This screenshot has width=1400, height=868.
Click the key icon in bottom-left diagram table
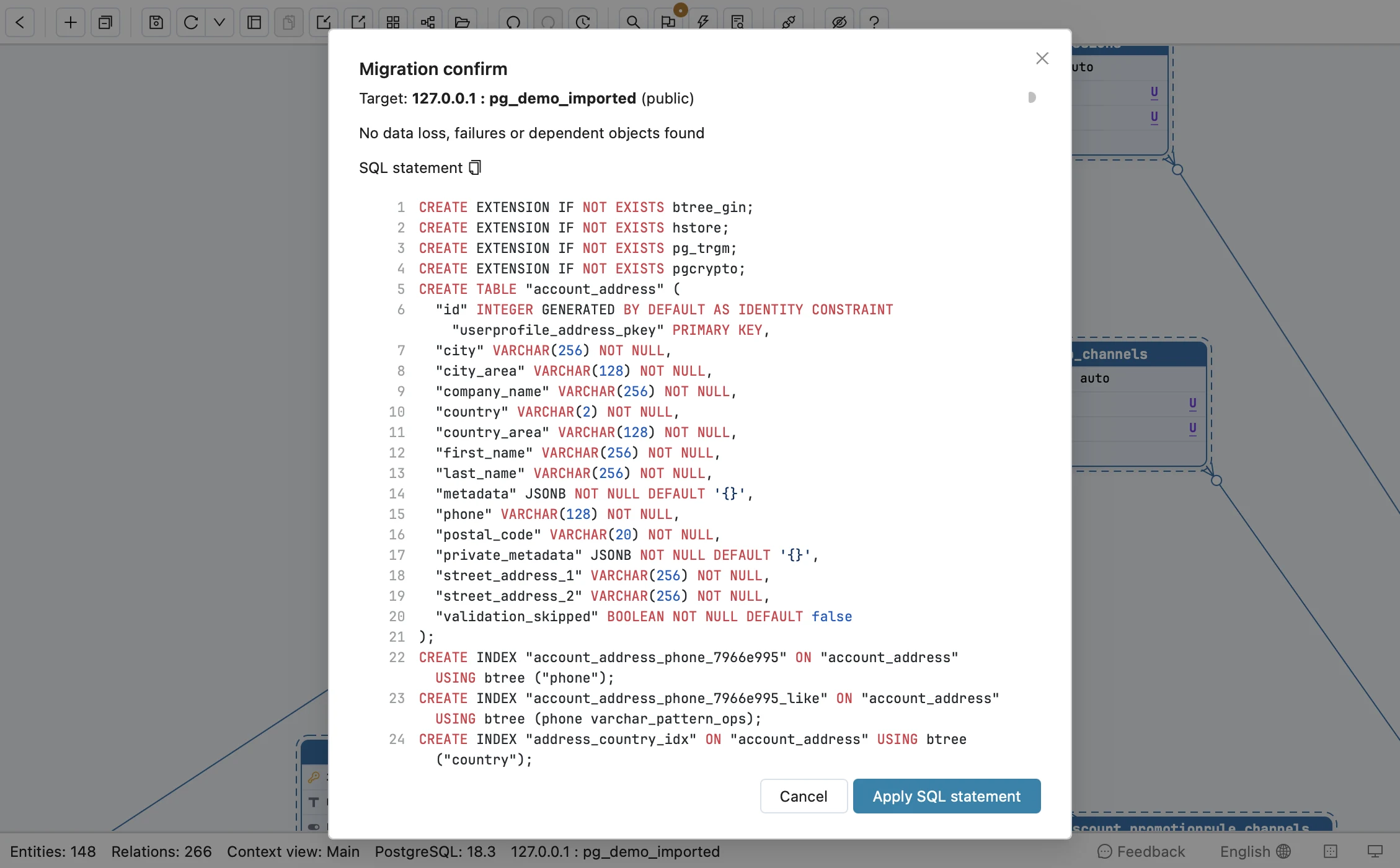click(x=314, y=777)
